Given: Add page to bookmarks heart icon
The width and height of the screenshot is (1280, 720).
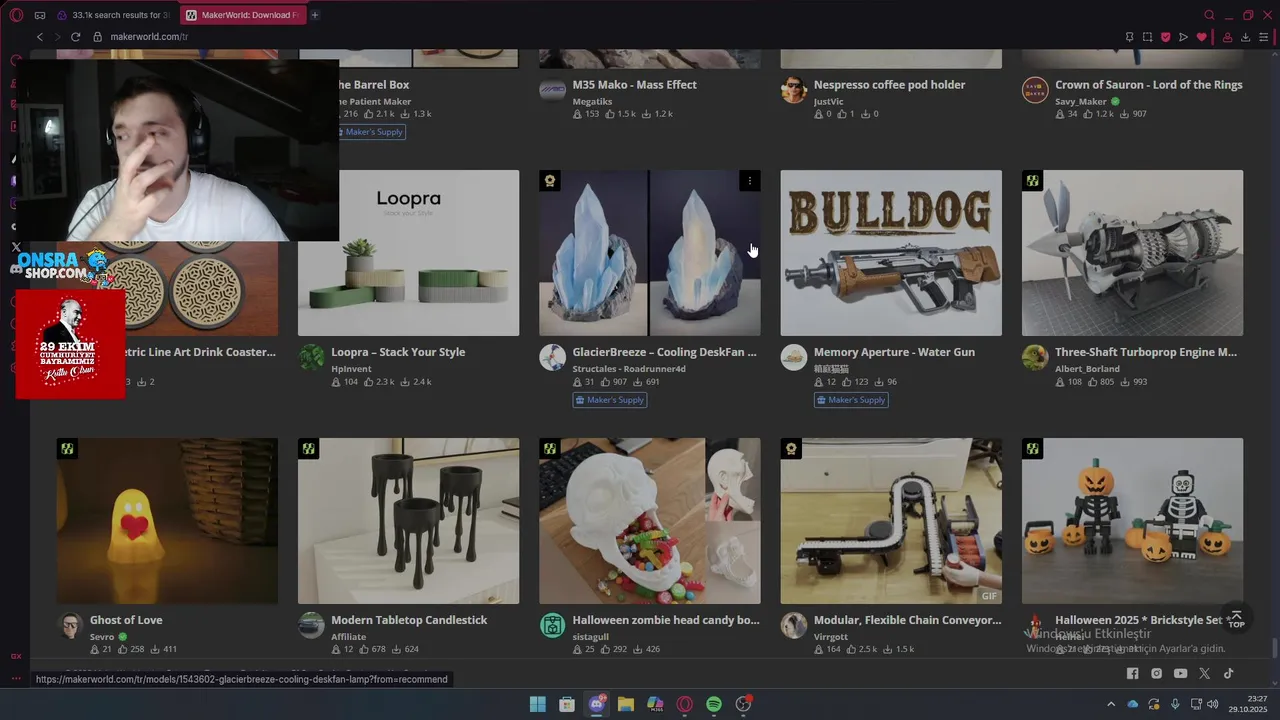Looking at the screenshot, I should click(x=1201, y=37).
